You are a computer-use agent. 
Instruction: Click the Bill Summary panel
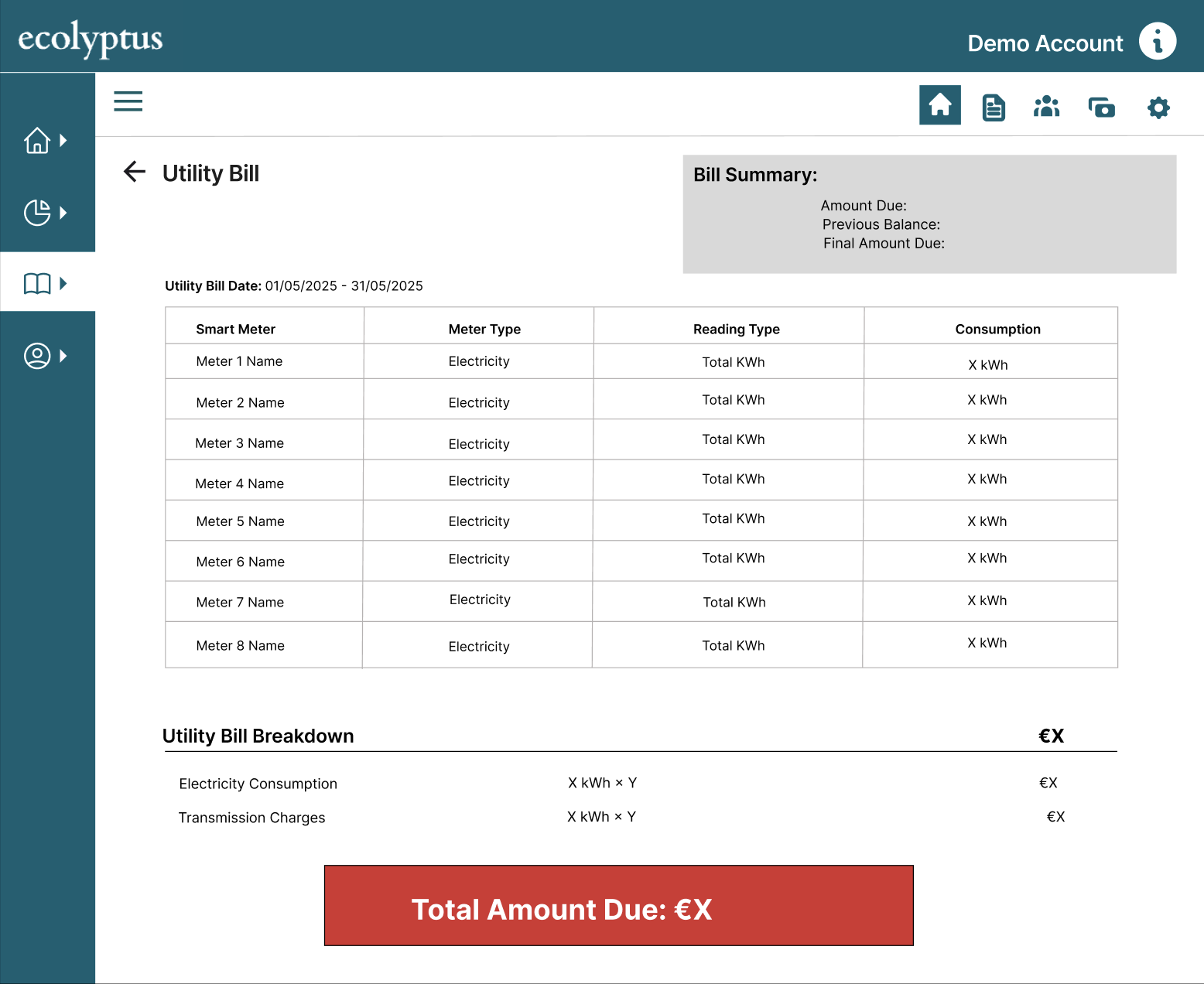[929, 214]
